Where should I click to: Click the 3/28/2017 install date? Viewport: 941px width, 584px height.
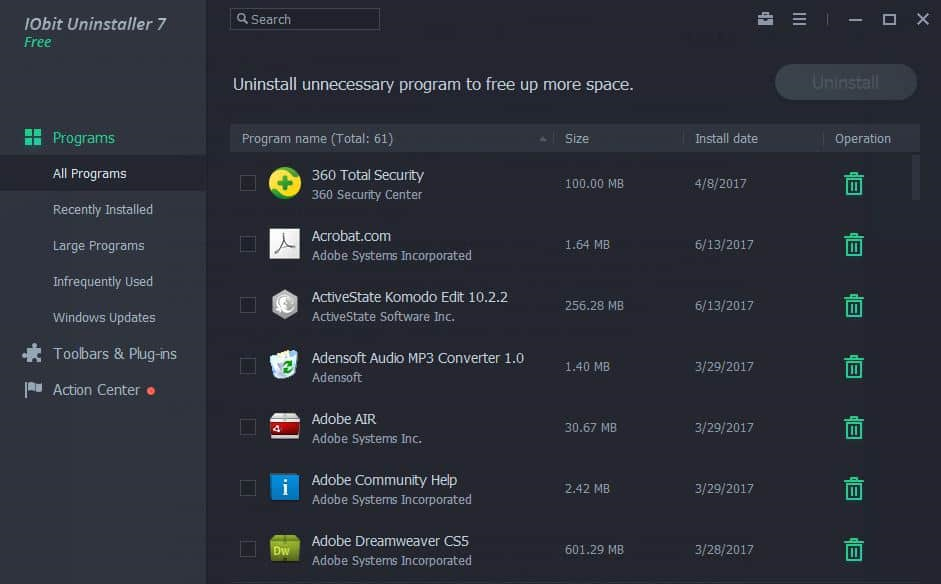[x=724, y=550]
